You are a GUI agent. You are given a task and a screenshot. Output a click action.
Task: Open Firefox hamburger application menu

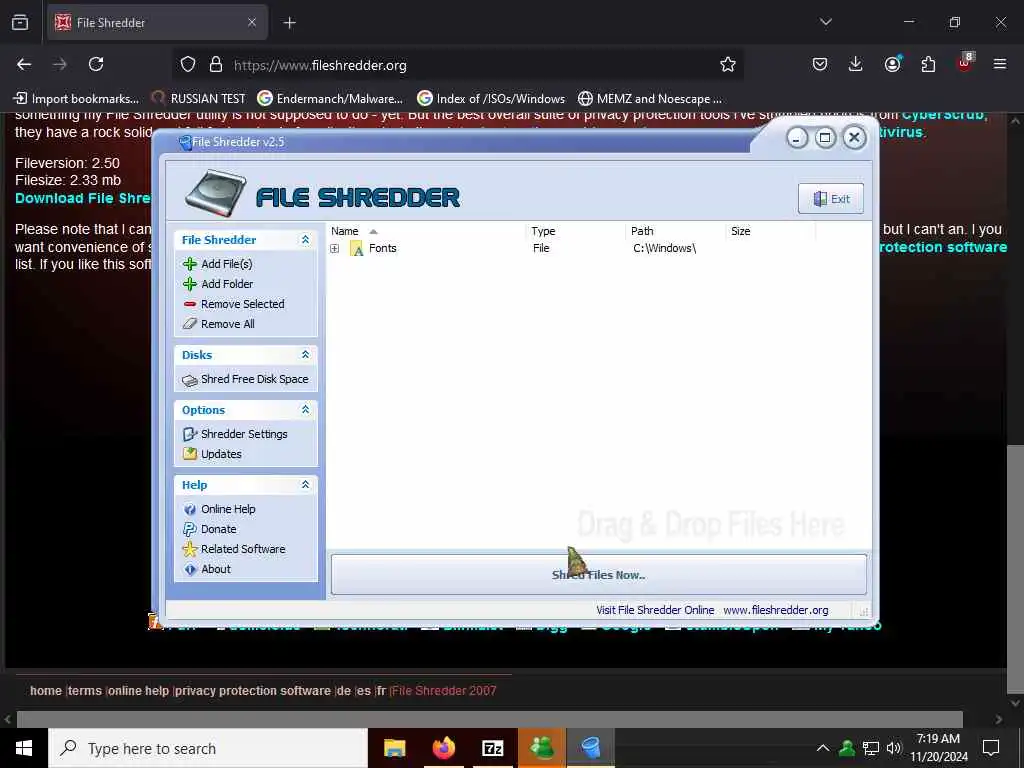(x=1000, y=64)
